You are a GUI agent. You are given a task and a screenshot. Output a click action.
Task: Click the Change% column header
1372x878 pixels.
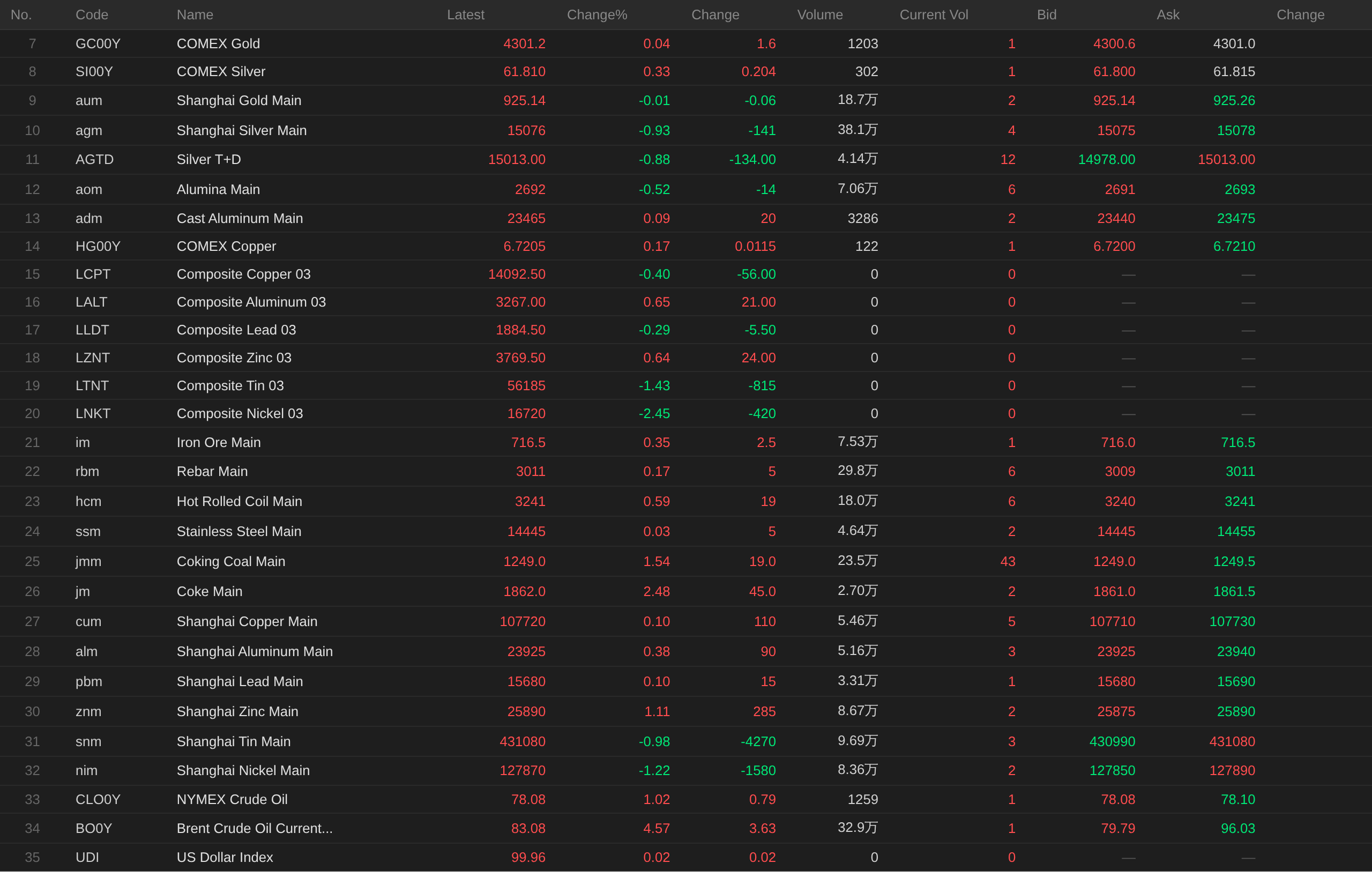[597, 15]
